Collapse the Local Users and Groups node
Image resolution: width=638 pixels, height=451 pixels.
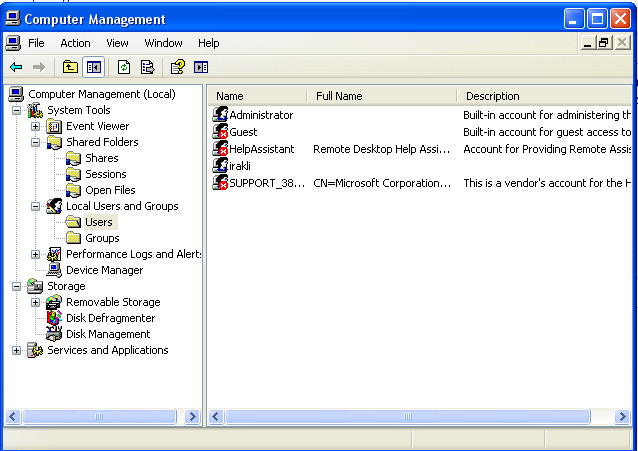coord(36,206)
